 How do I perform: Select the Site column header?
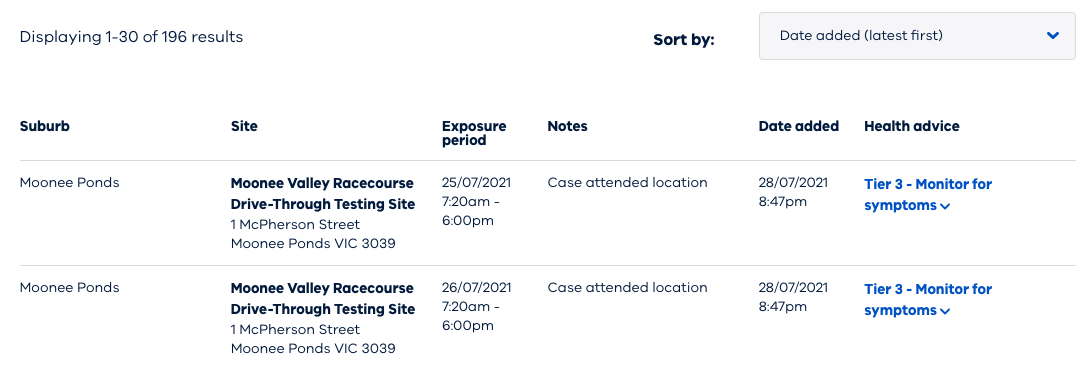pyautogui.click(x=244, y=126)
